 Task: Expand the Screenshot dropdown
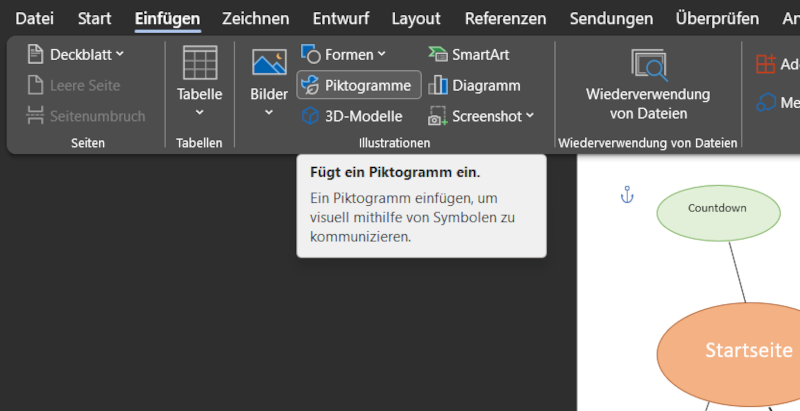click(x=530, y=116)
